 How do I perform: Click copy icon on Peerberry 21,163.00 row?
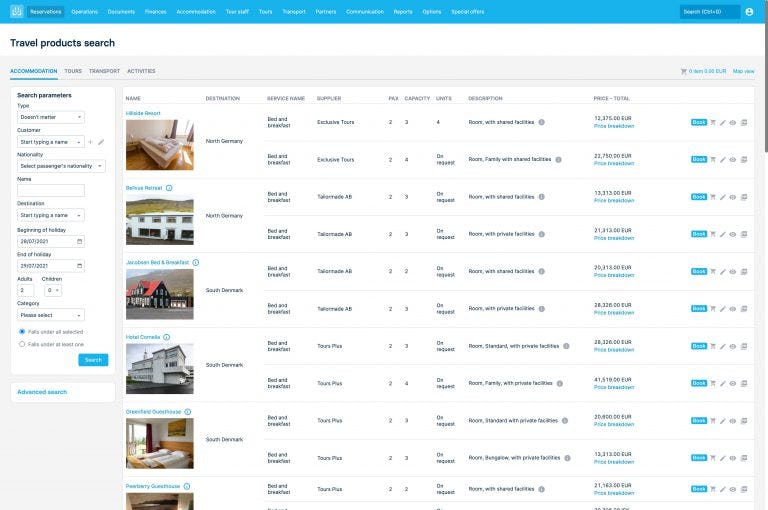point(744,489)
